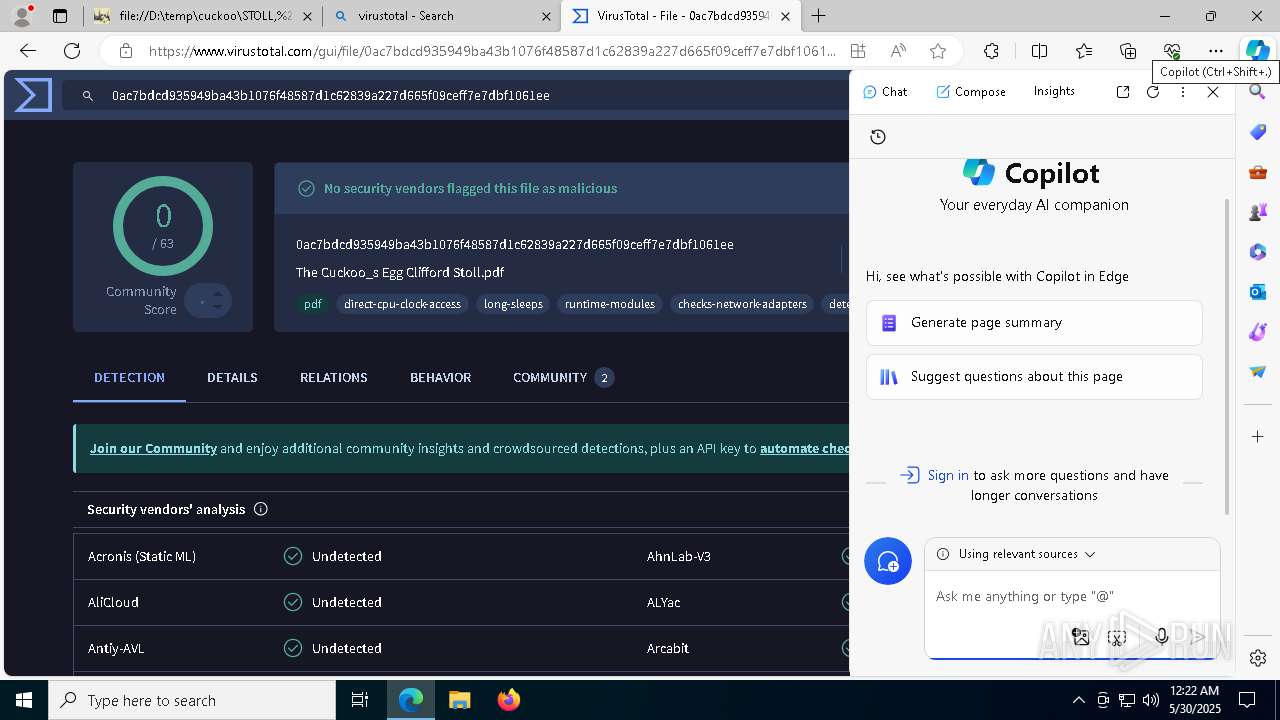Viewport: 1280px width, 720px height.
Task: Switch to virustotal - Search browser tab
Action: coord(441,16)
